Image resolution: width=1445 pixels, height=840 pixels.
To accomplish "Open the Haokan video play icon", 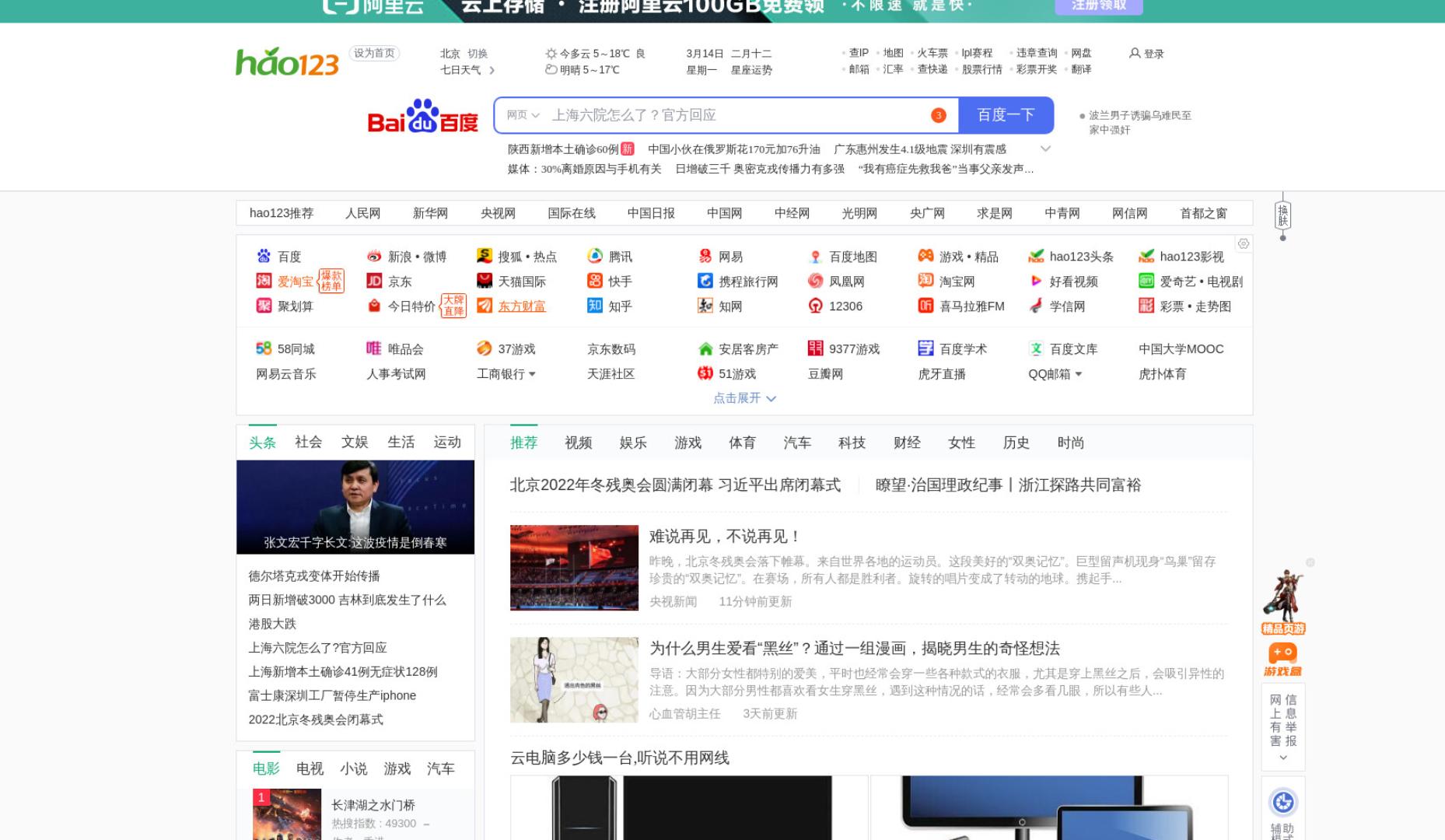I will pos(1036,281).
